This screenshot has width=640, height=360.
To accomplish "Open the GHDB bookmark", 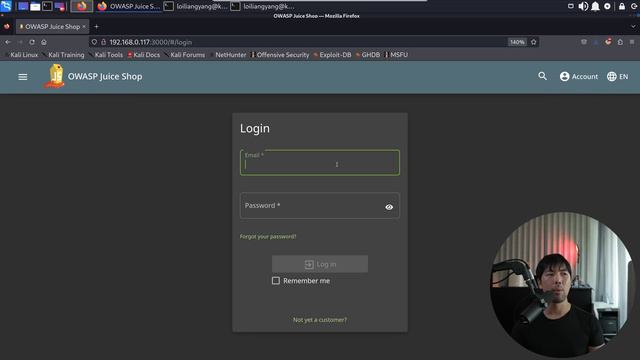I will click(368, 55).
